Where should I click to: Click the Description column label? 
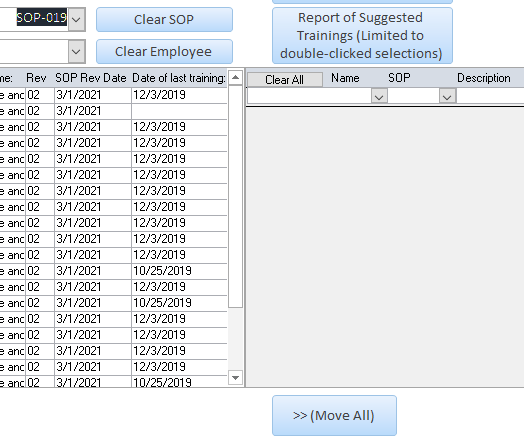tap(484, 78)
